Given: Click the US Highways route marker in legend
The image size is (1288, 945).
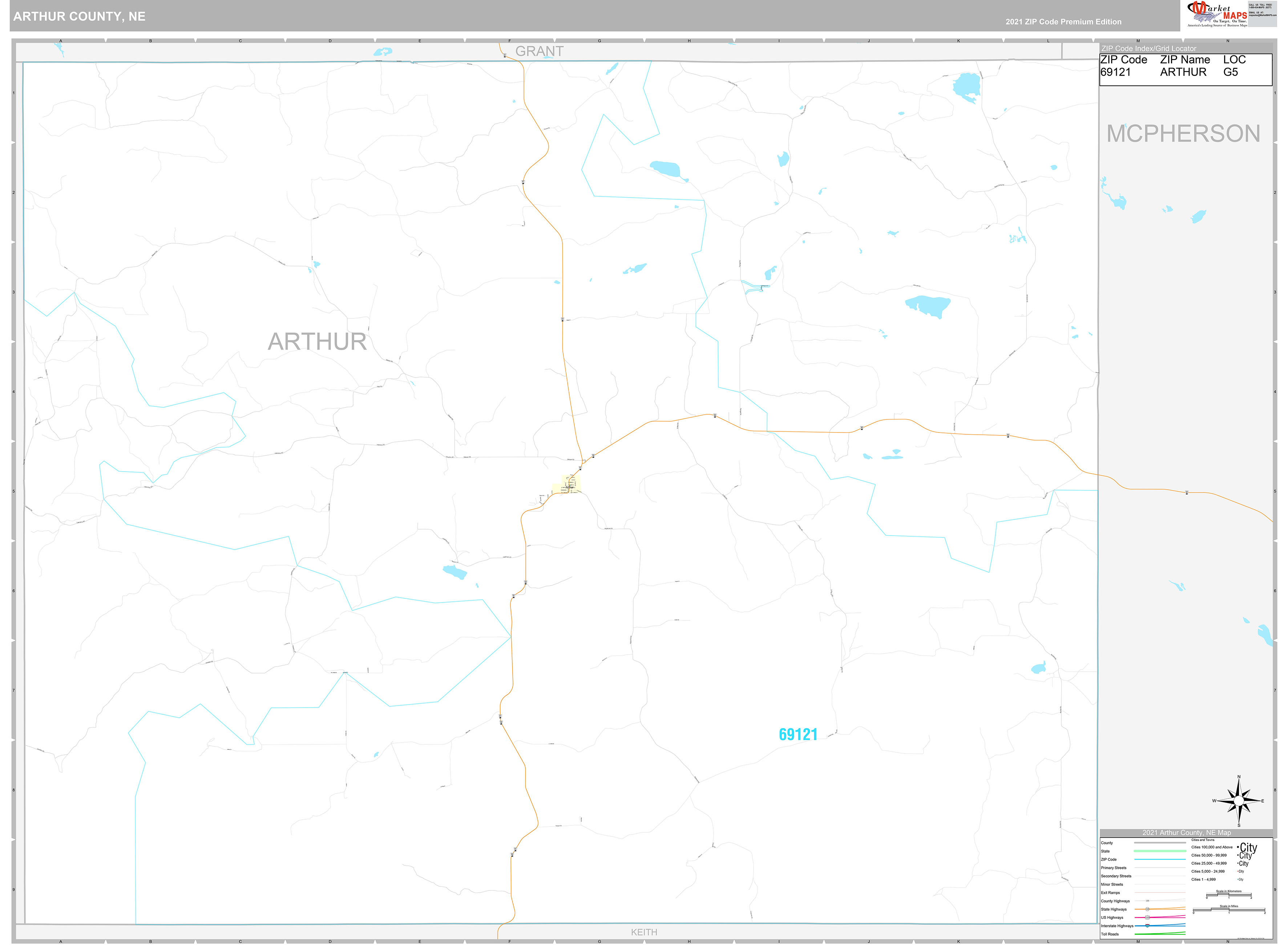Looking at the screenshot, I should pyautogui.click(x=1148, y=917).
